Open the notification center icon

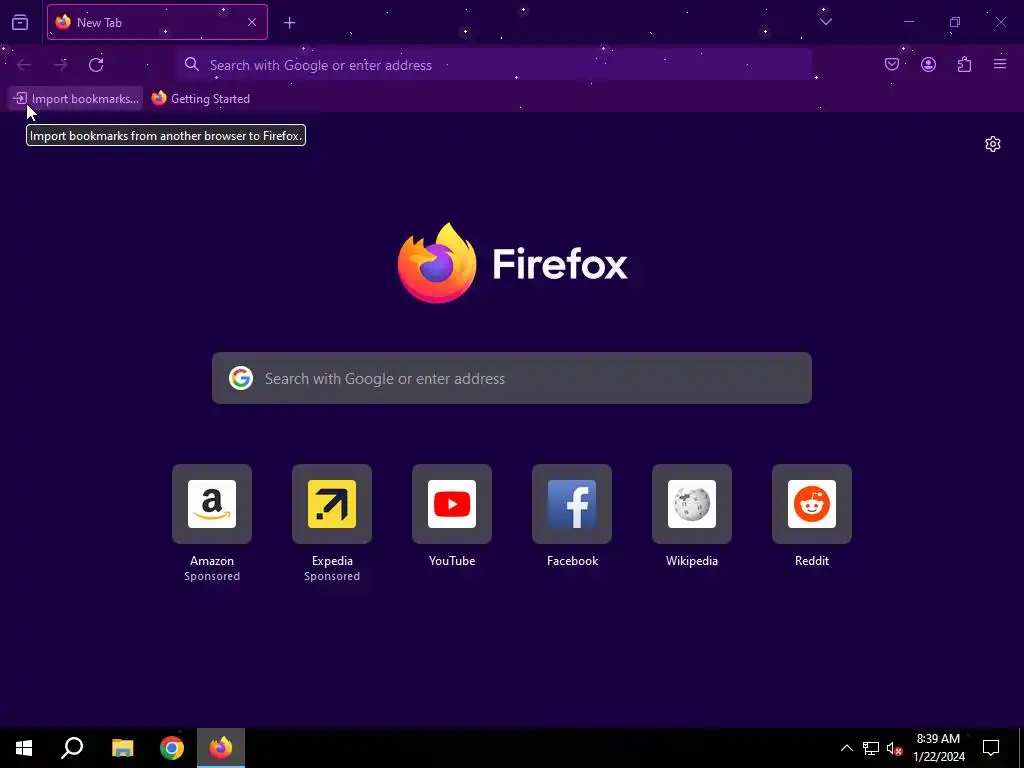(991, 748)
